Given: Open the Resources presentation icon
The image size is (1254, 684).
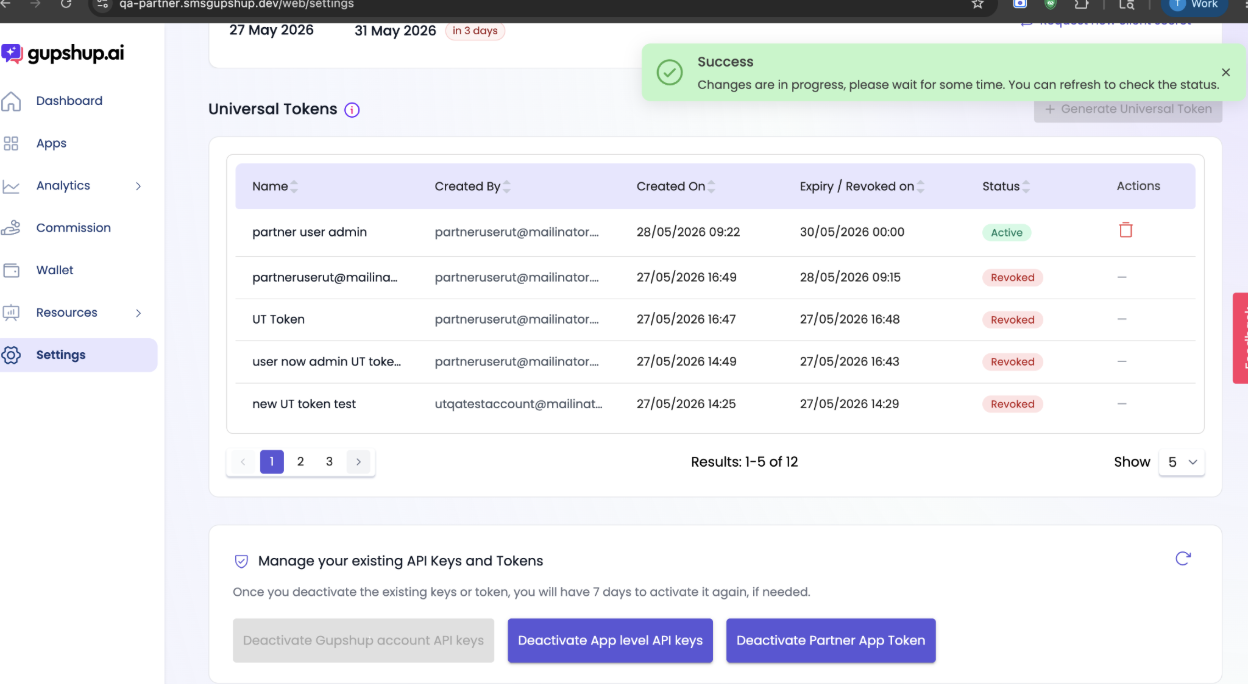Looking at the screenshot, I should [11, 313].
